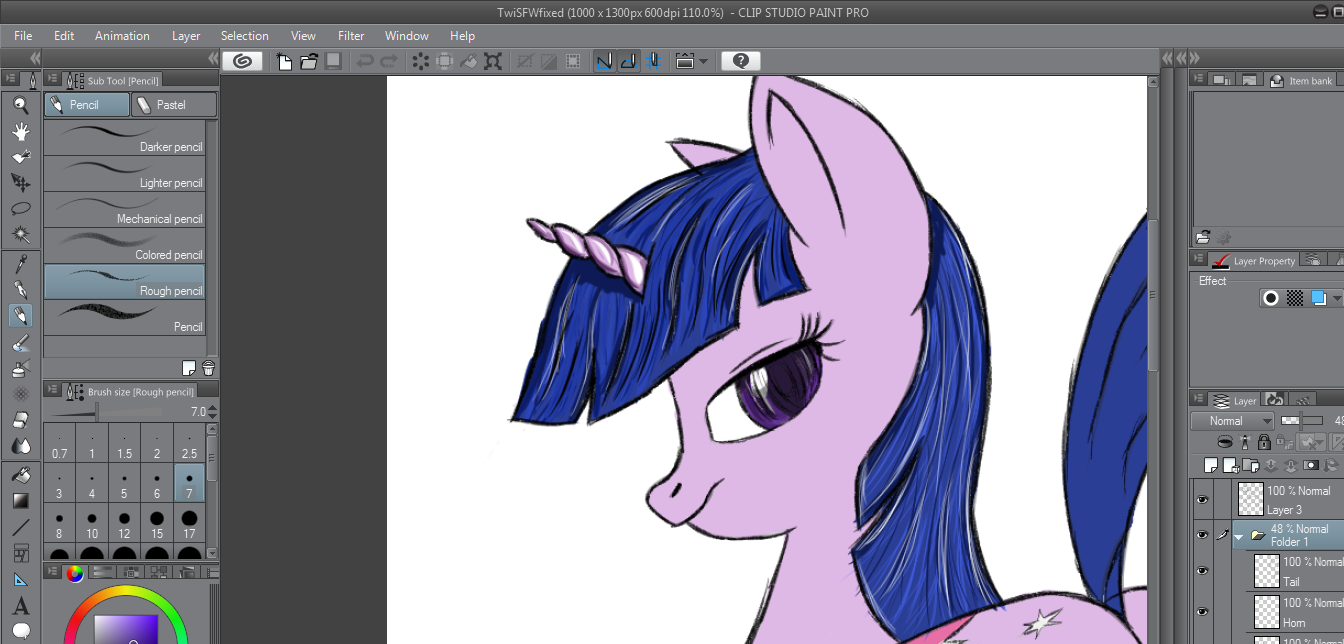
Task: Choose the Lighter pencil brush
Action: pos(124,174)
